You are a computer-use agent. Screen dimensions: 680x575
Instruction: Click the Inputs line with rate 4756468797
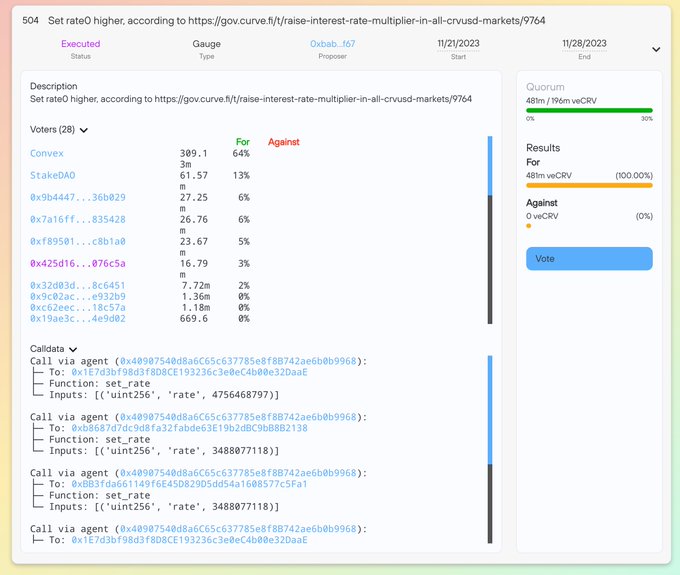pos(164,395)
